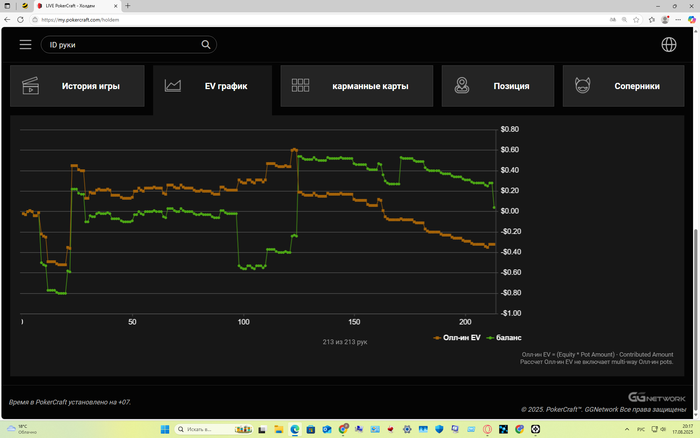Open Windows Security shield on taskbar

(x=439, y=430)
